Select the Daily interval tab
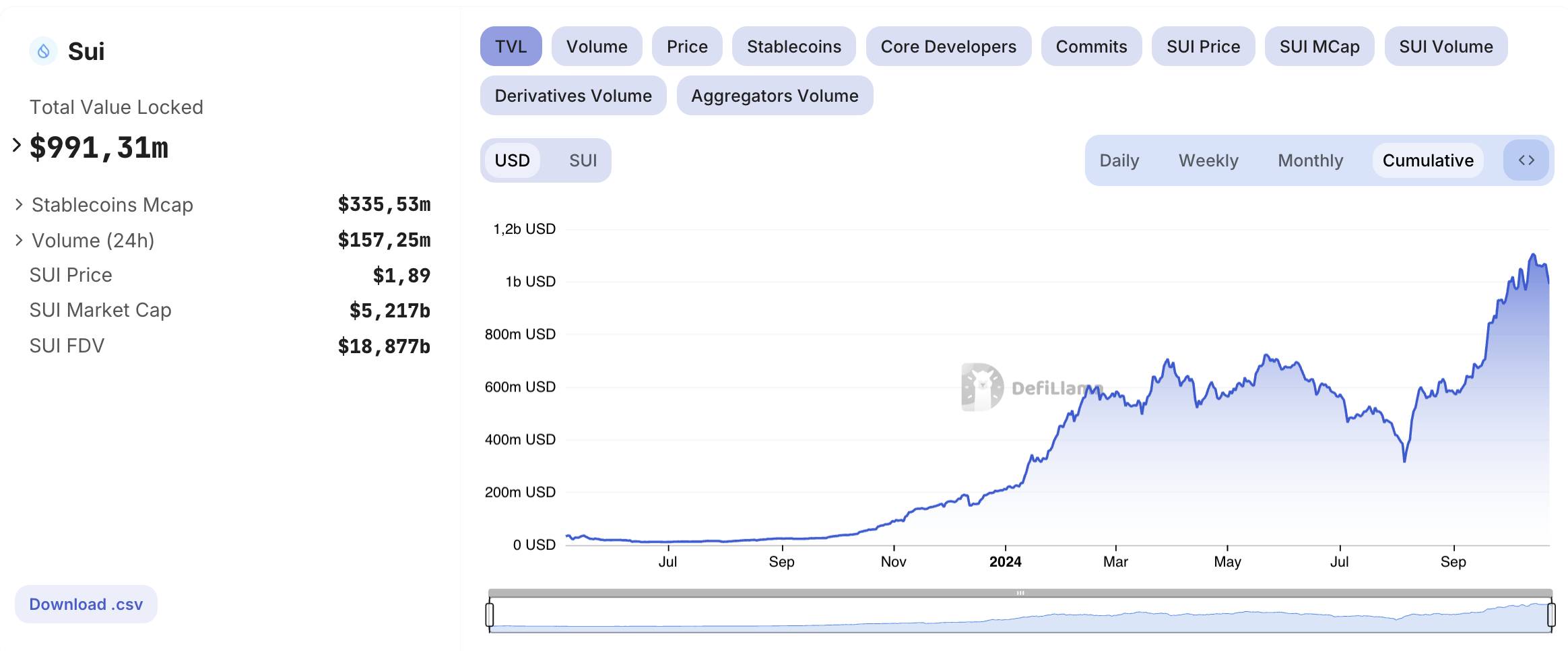The width and height of the screenshot is (1568, 651). click(1119, 160)
